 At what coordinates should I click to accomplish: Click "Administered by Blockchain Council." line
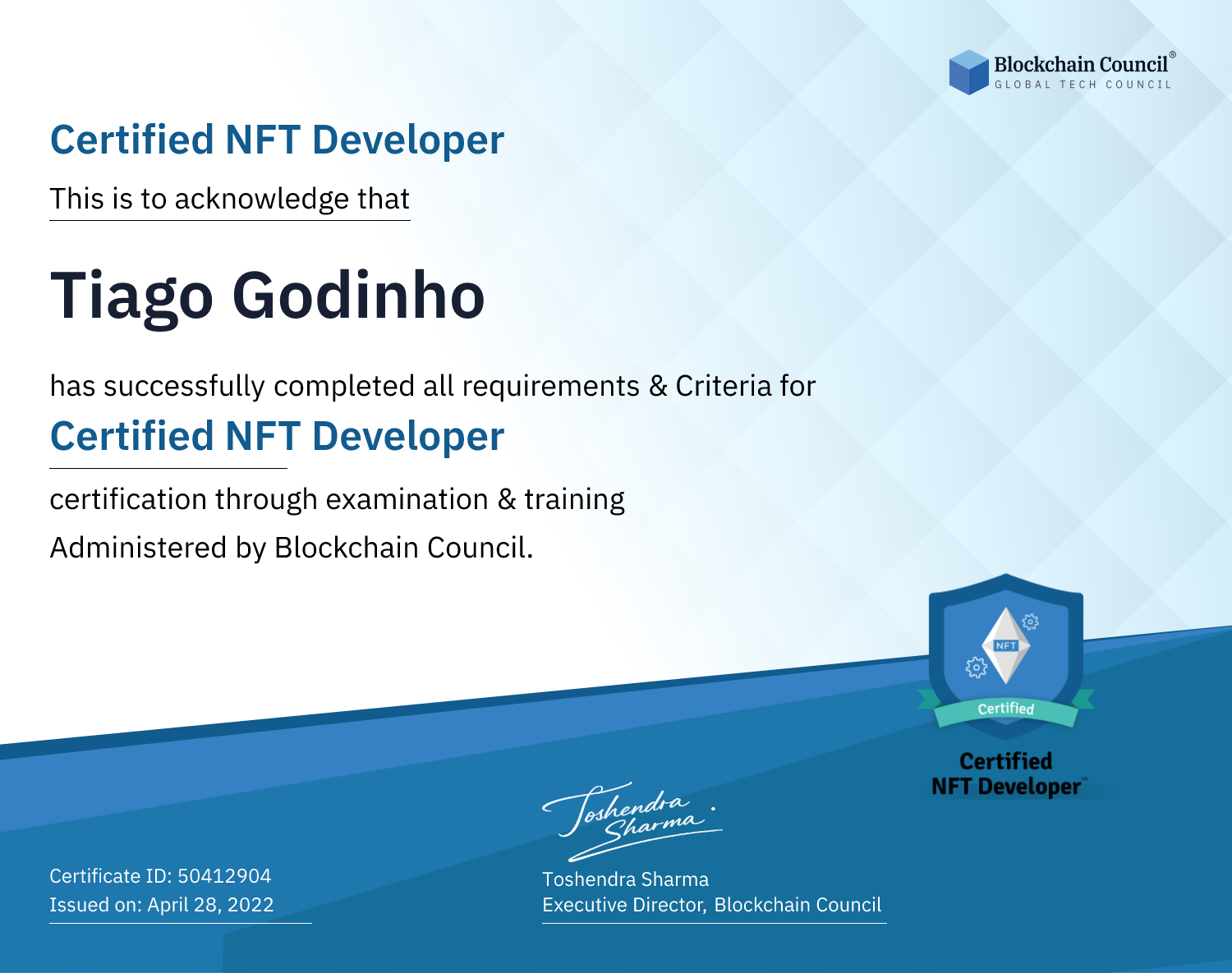292,548
